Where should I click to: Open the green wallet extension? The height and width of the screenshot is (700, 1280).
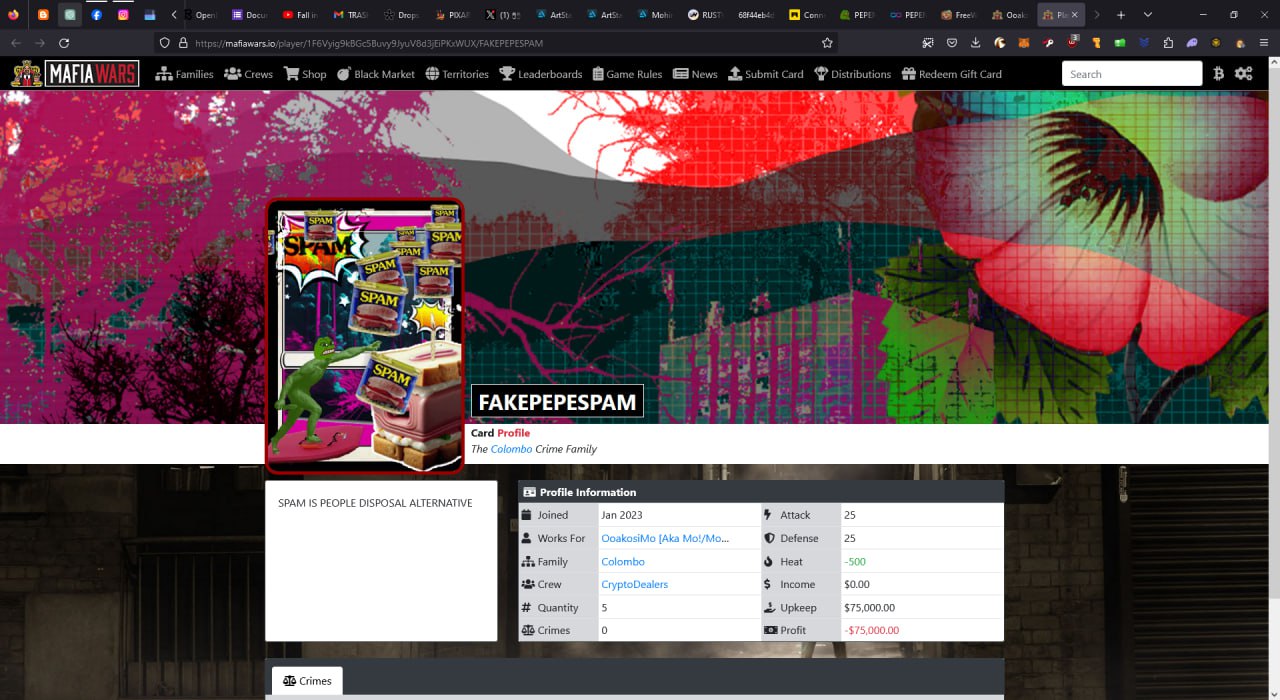tap(1120, 43)
